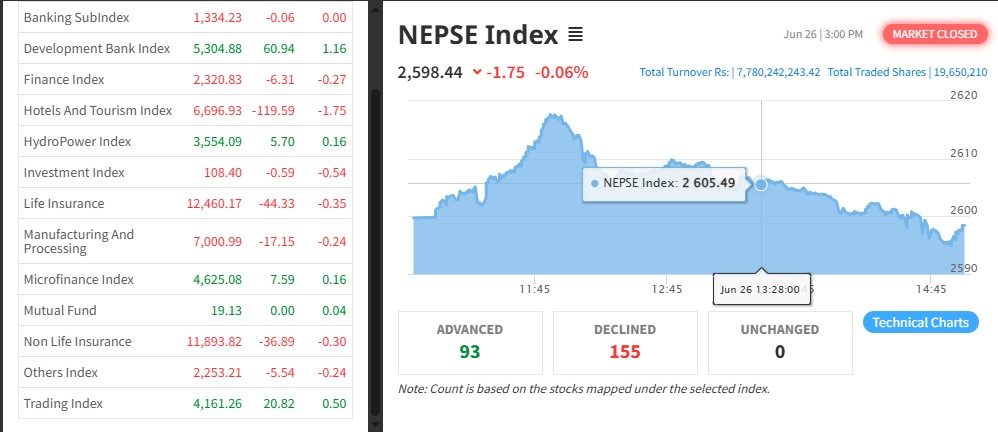998x432 pixels.
Task: Select the Microfinance Index row
Action: click(x=78, y=279)
